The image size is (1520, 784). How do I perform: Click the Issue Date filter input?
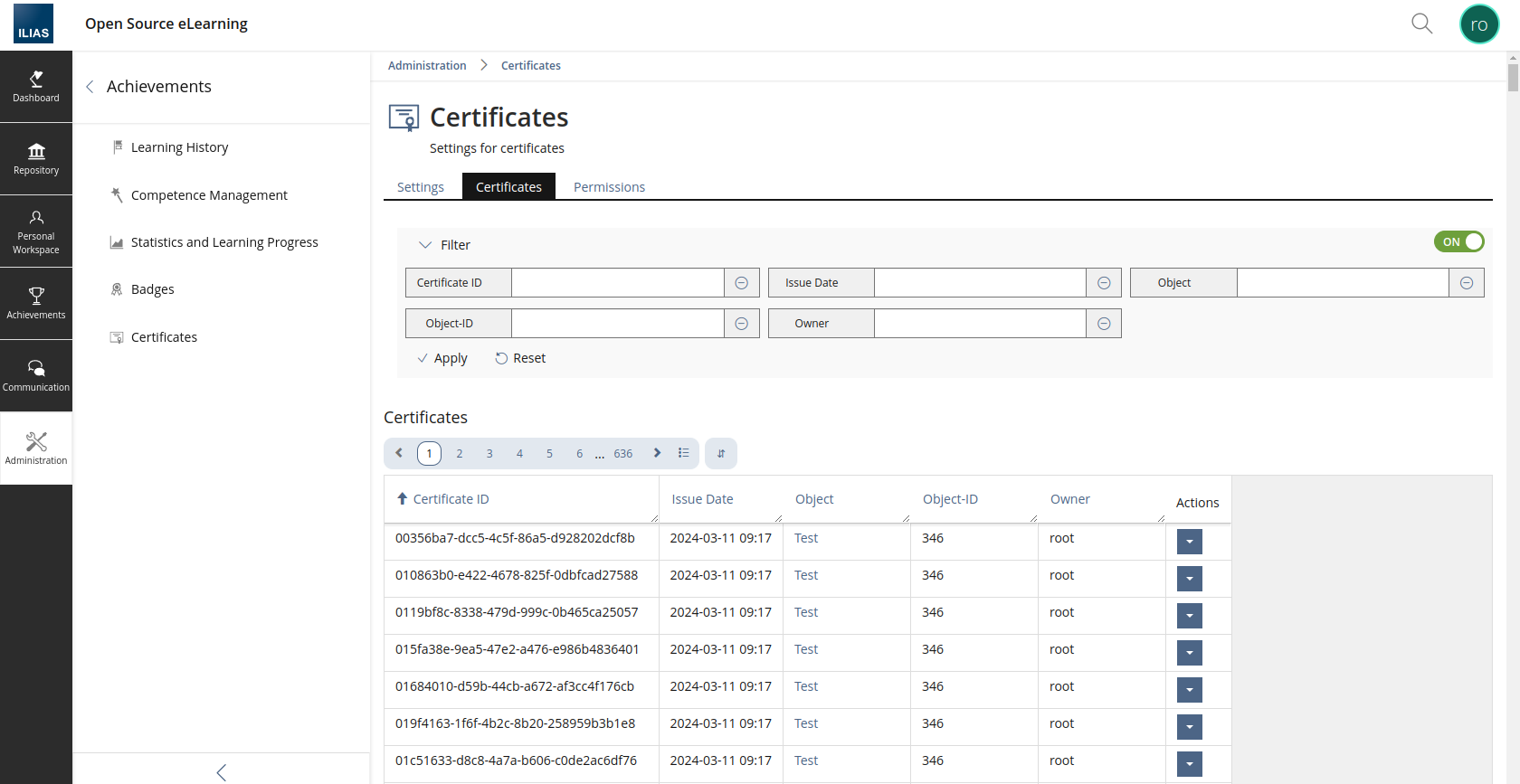pos(980,283)
